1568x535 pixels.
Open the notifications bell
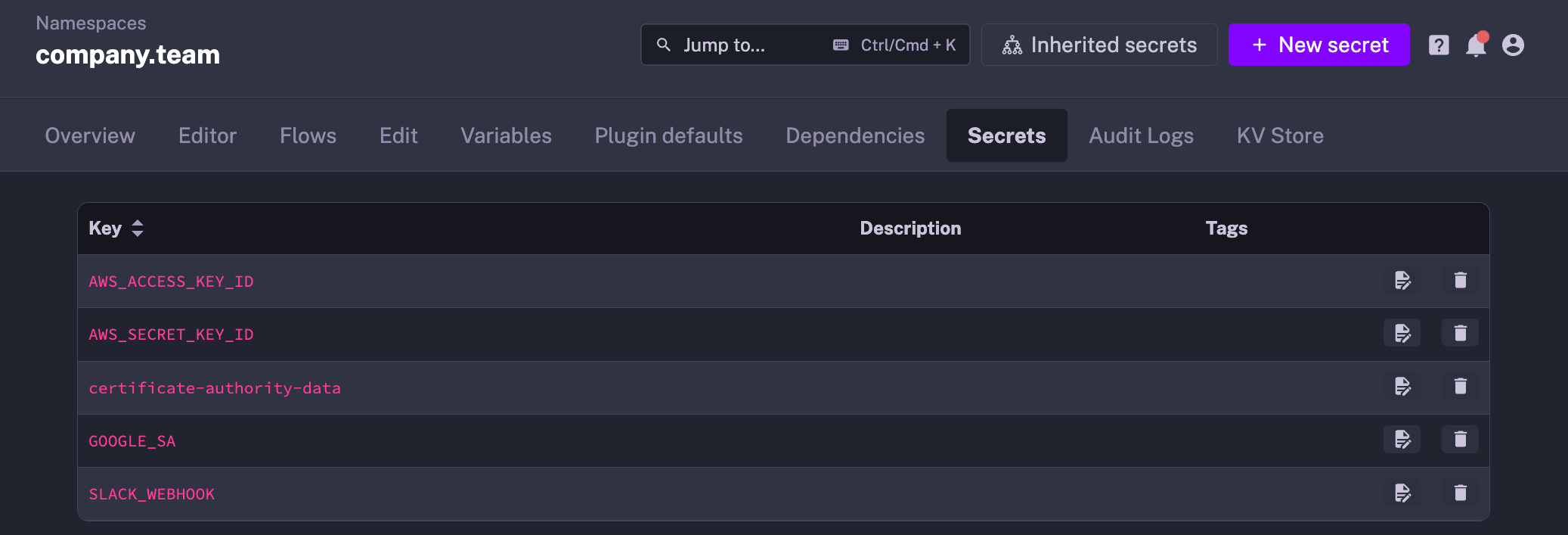pyautogui.click(x=1476, y=45)
